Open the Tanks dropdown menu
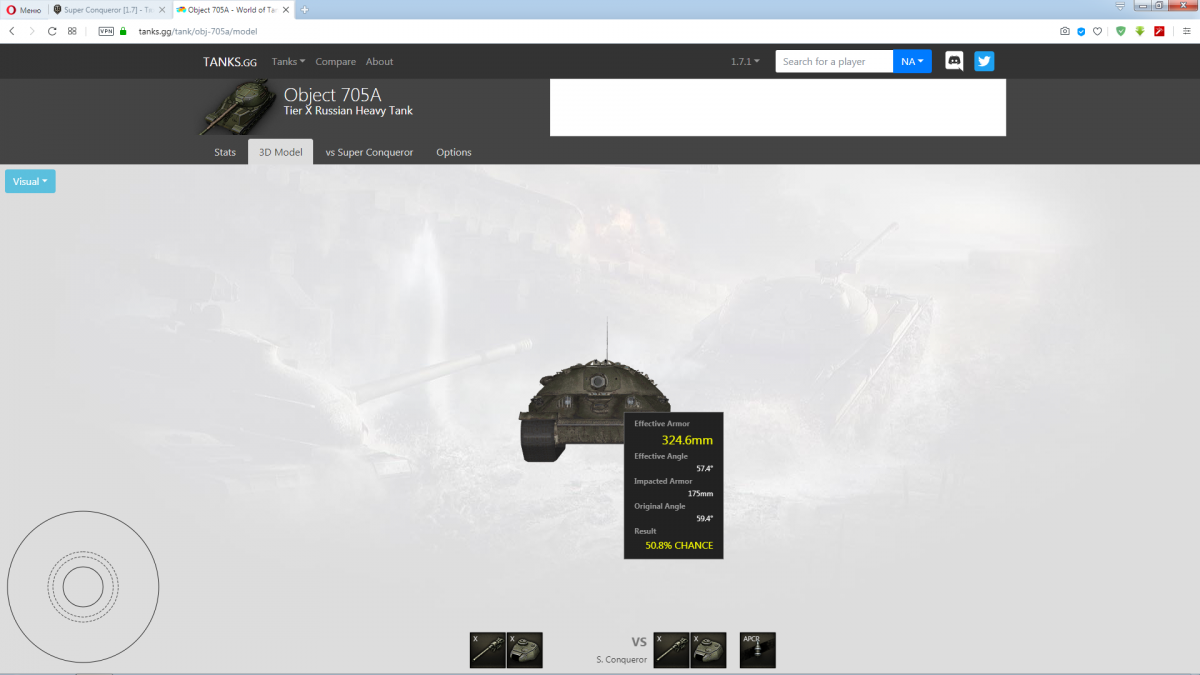1200x675 pixels. click(288, 62)
